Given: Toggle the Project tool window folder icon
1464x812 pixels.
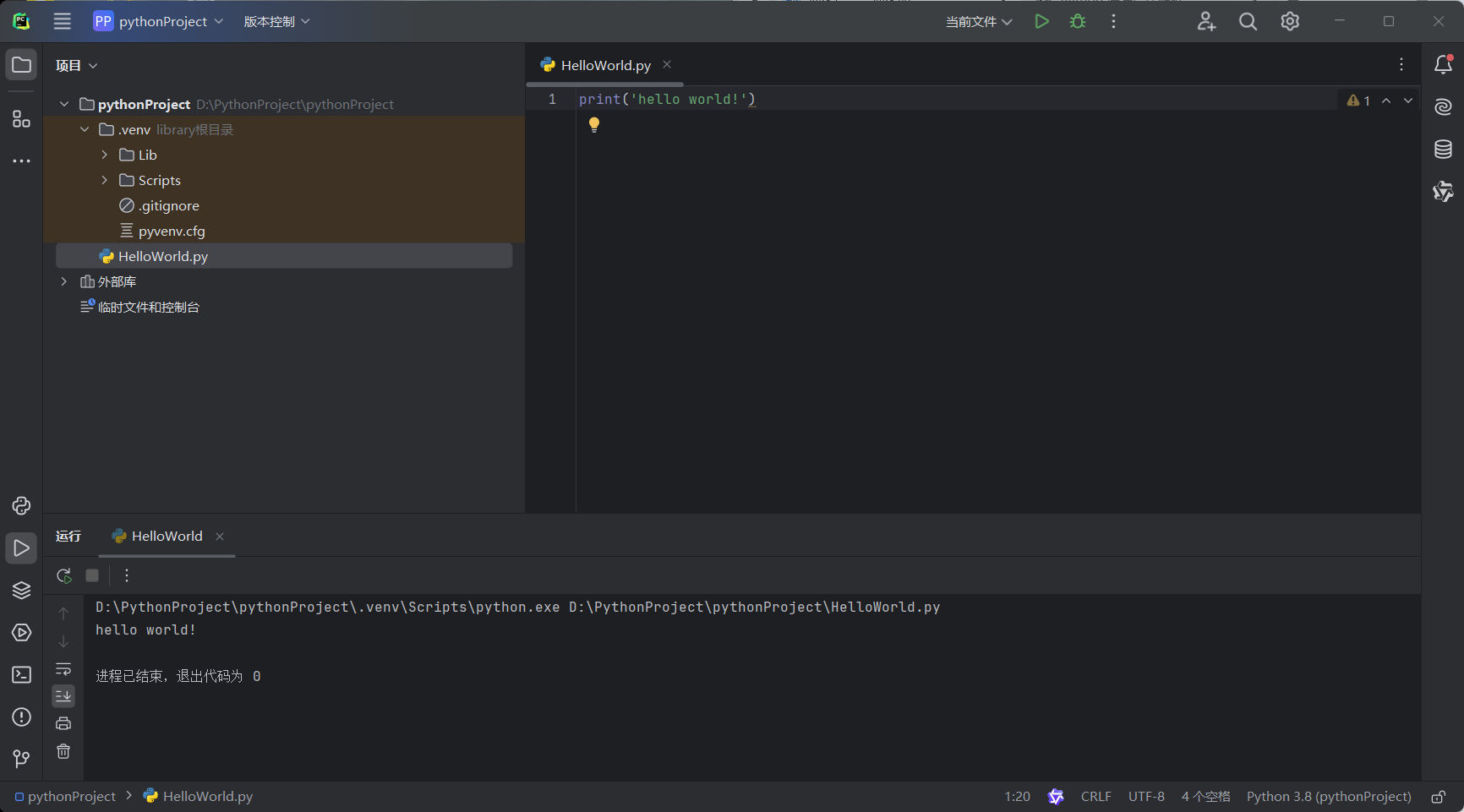Looking at the screenshot, I should pyautogui.click(x=21, y=65).
